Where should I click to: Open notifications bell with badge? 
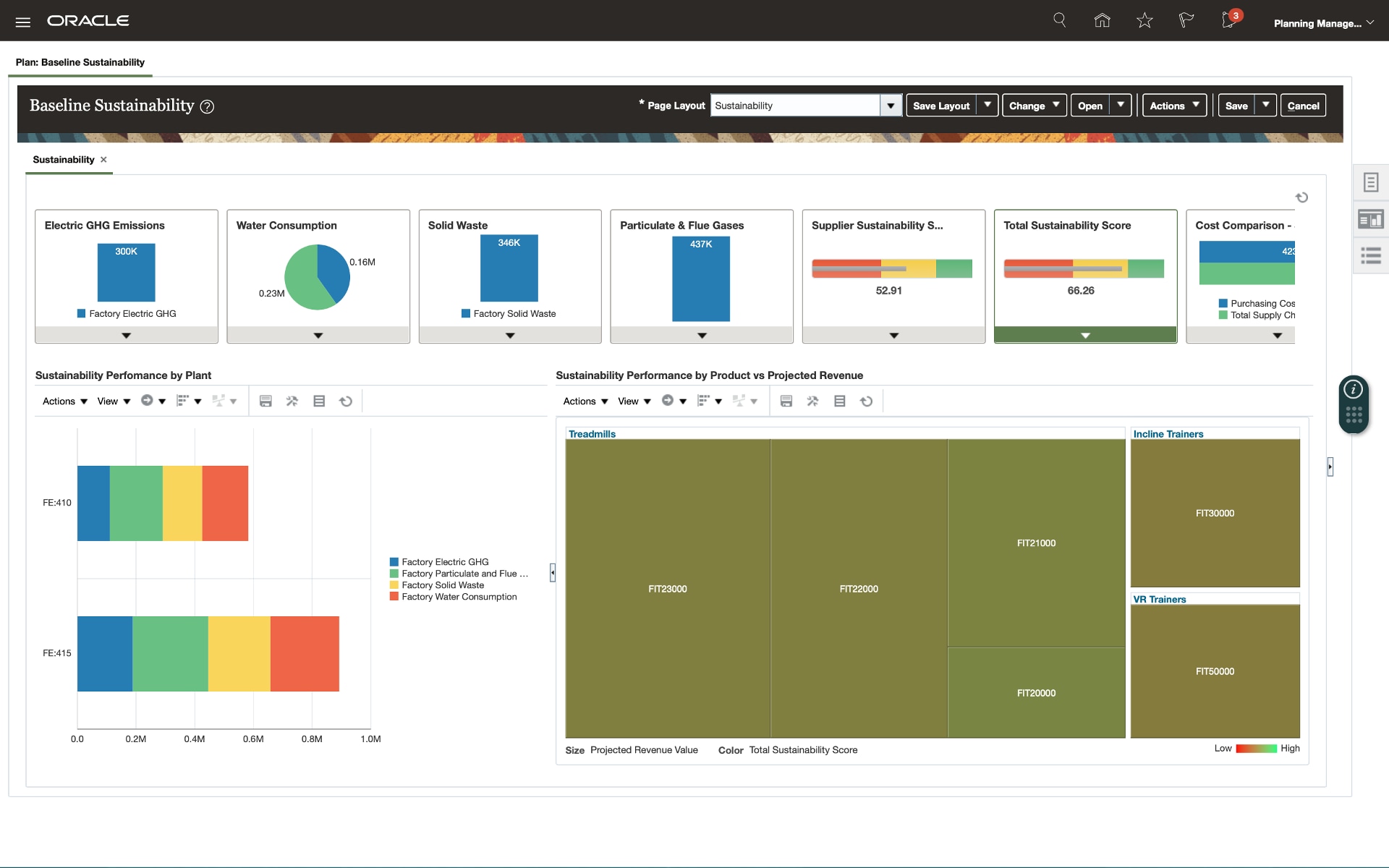tap(1229, 20)
